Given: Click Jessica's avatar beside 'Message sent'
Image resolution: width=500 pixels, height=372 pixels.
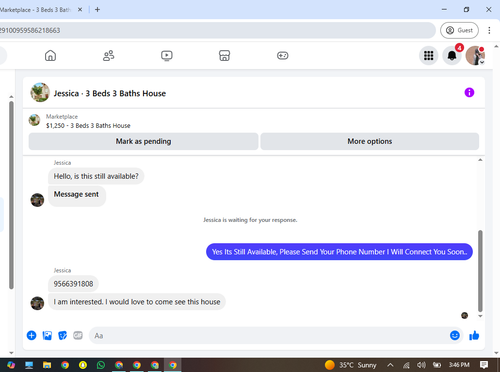Looking at the screenshot, I should (37, 200).
